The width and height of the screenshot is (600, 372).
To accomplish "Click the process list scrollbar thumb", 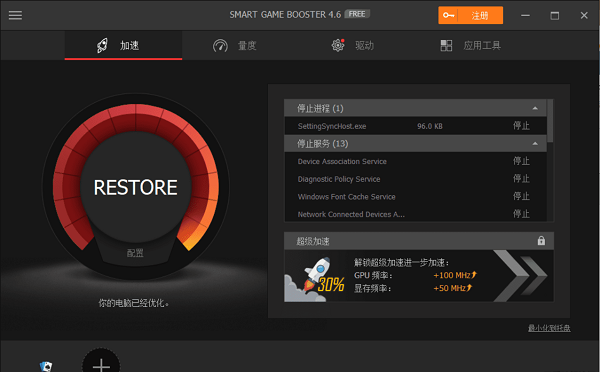I will point(550,121).
